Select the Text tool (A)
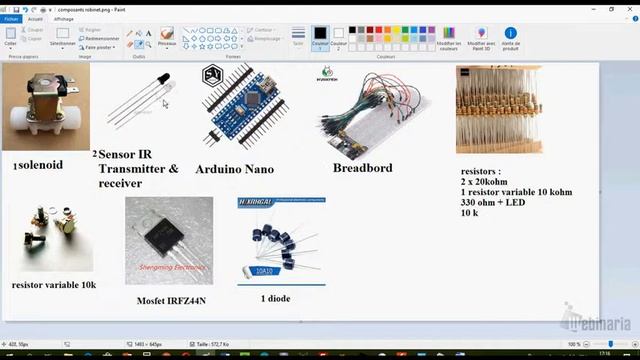The height and width of the screenshot is (360, 640). 149,33
